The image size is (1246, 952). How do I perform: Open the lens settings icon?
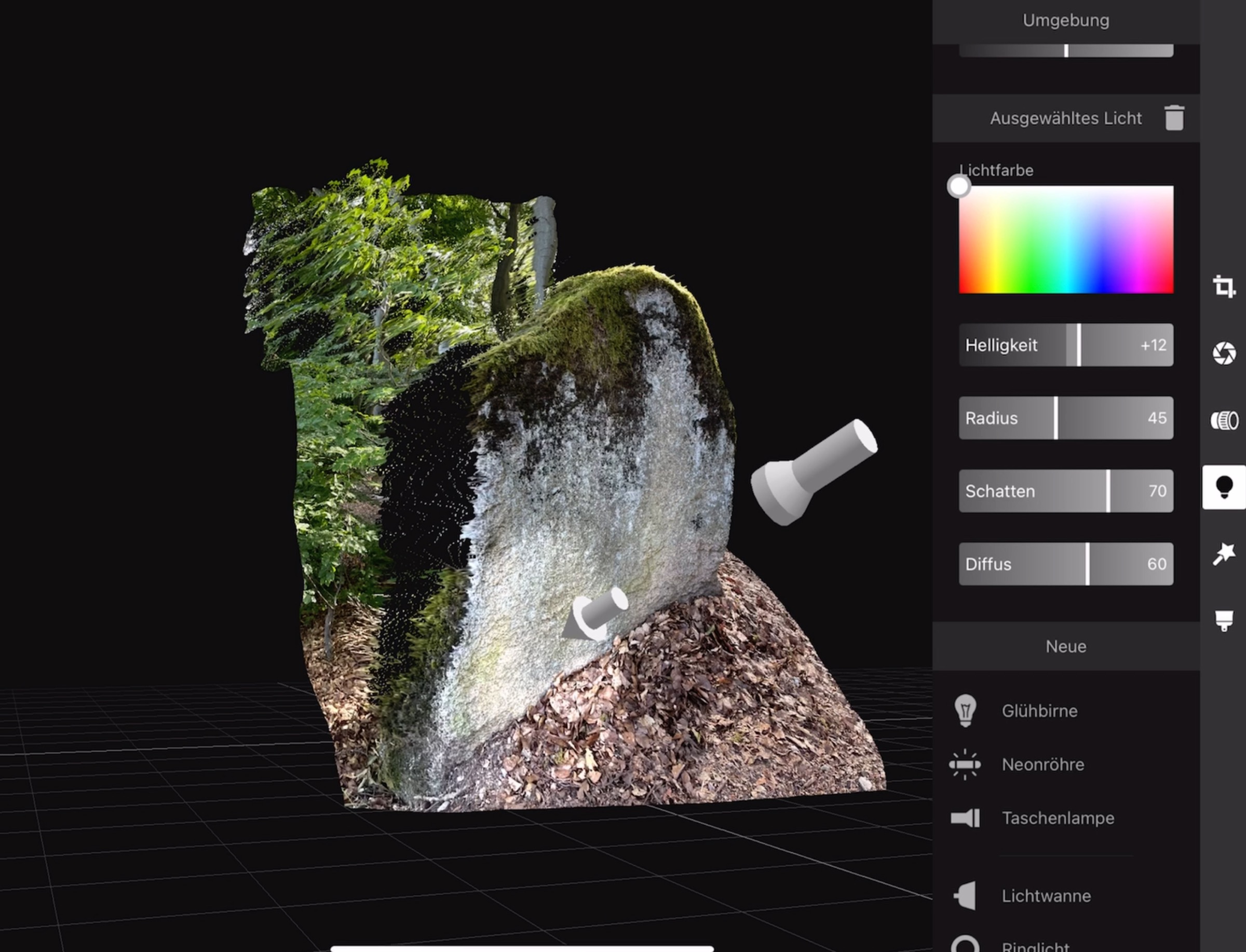tap(1223, 421)
